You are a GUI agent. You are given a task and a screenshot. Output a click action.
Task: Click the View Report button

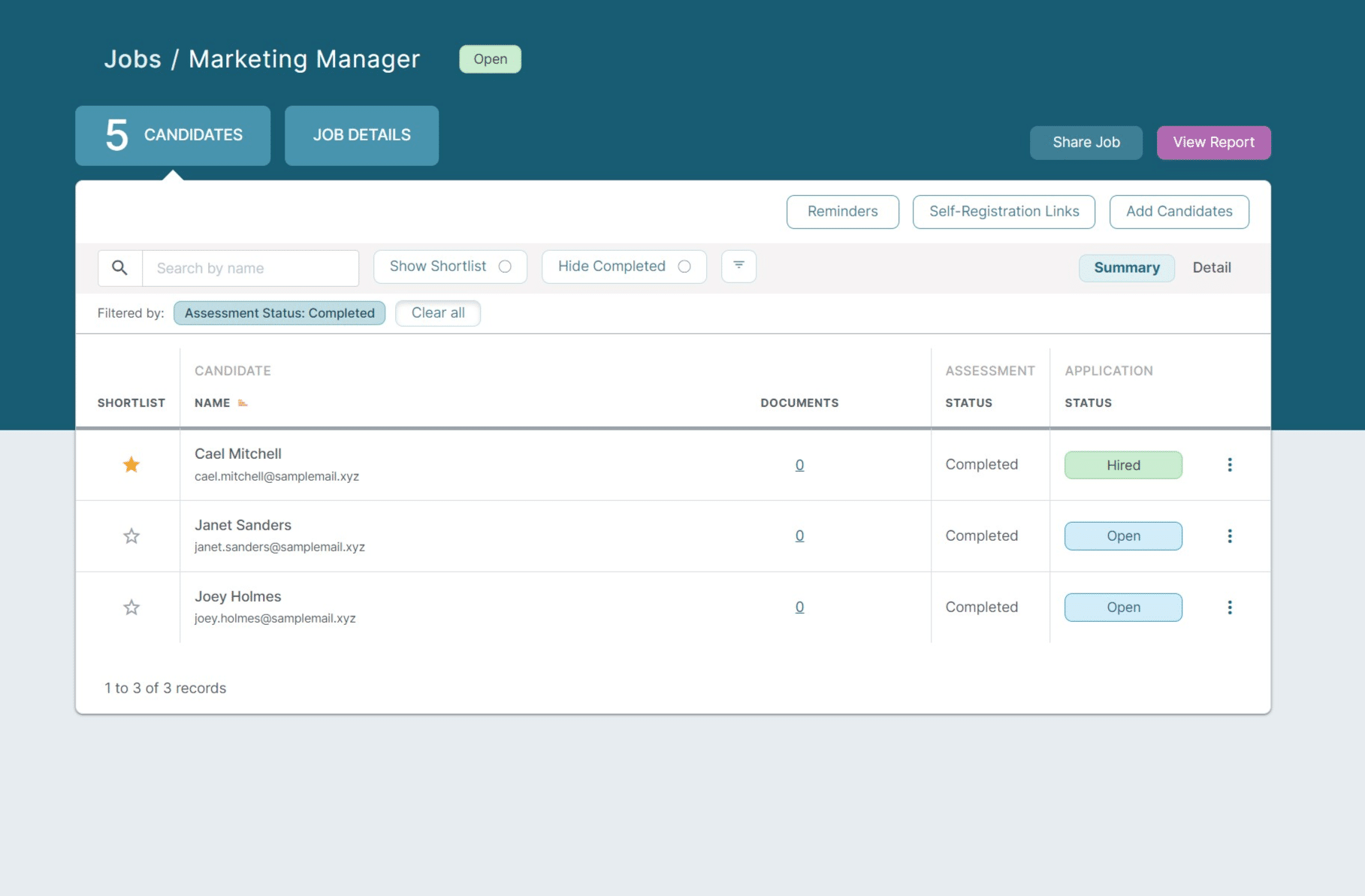[x=1213, y=143]
